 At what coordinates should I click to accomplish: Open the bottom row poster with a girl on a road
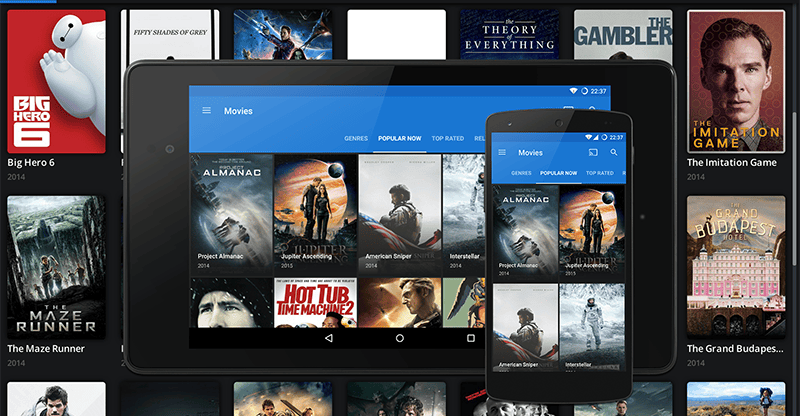736,399
